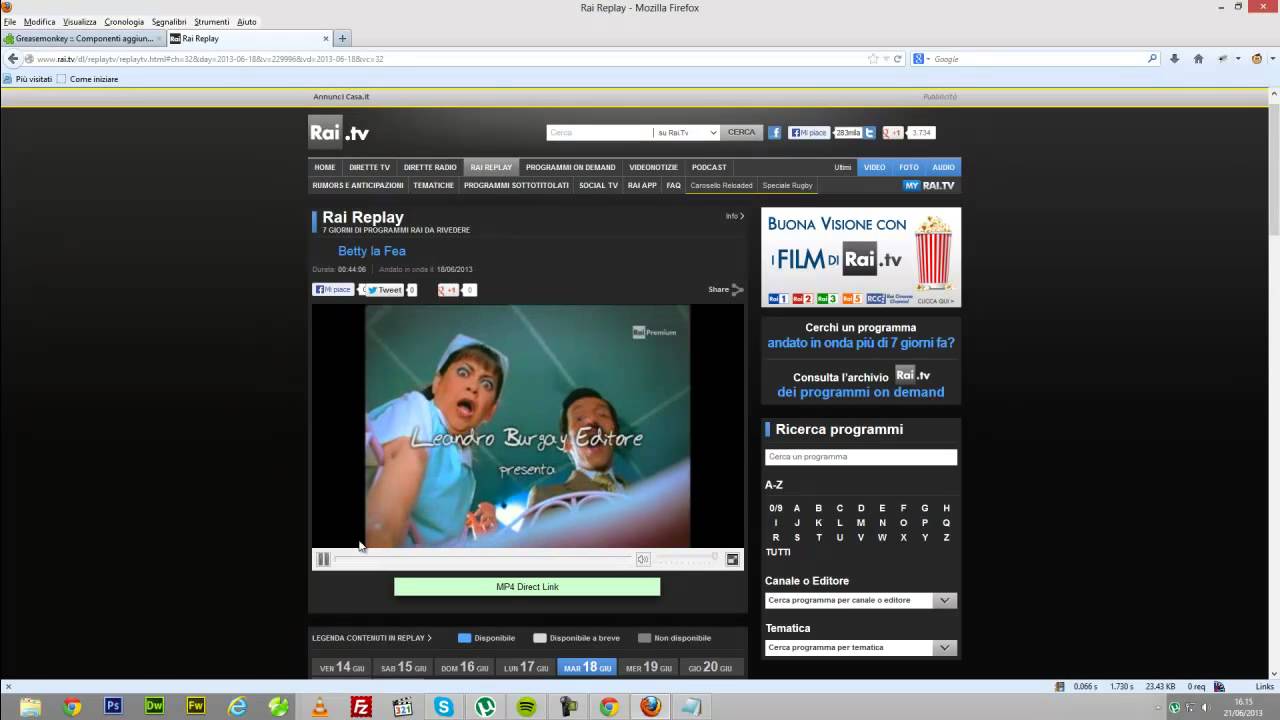The height and width of the screenshot is (720, 1280).
Task: Select letter A in A-Z index
Action: [797, 508]
